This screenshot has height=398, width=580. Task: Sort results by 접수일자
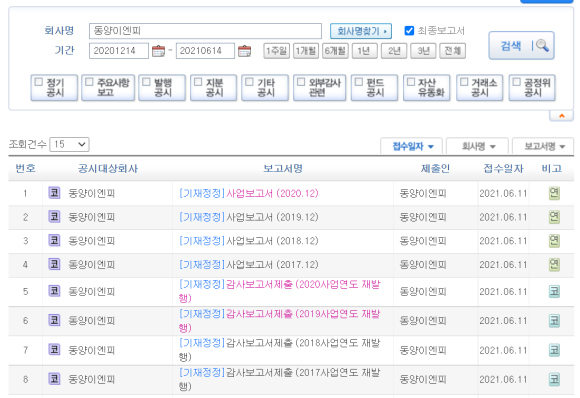coord(412,146)
